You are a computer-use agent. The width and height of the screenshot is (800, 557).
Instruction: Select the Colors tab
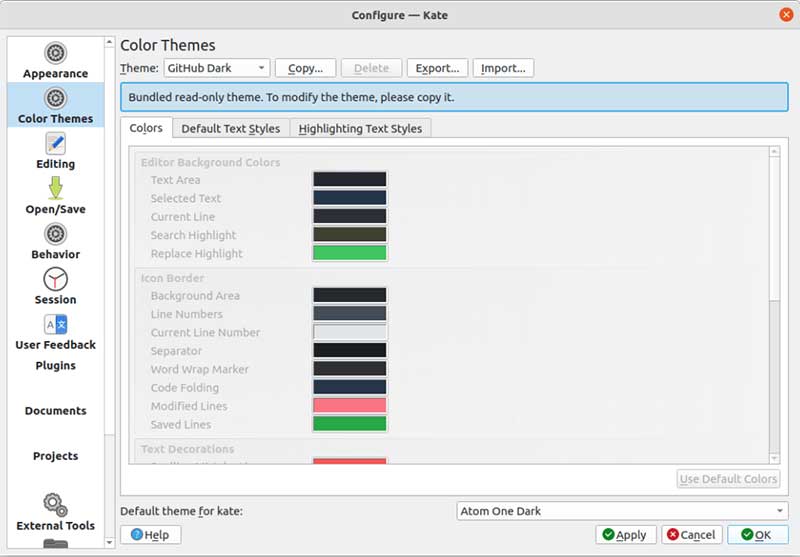[146, 128]
